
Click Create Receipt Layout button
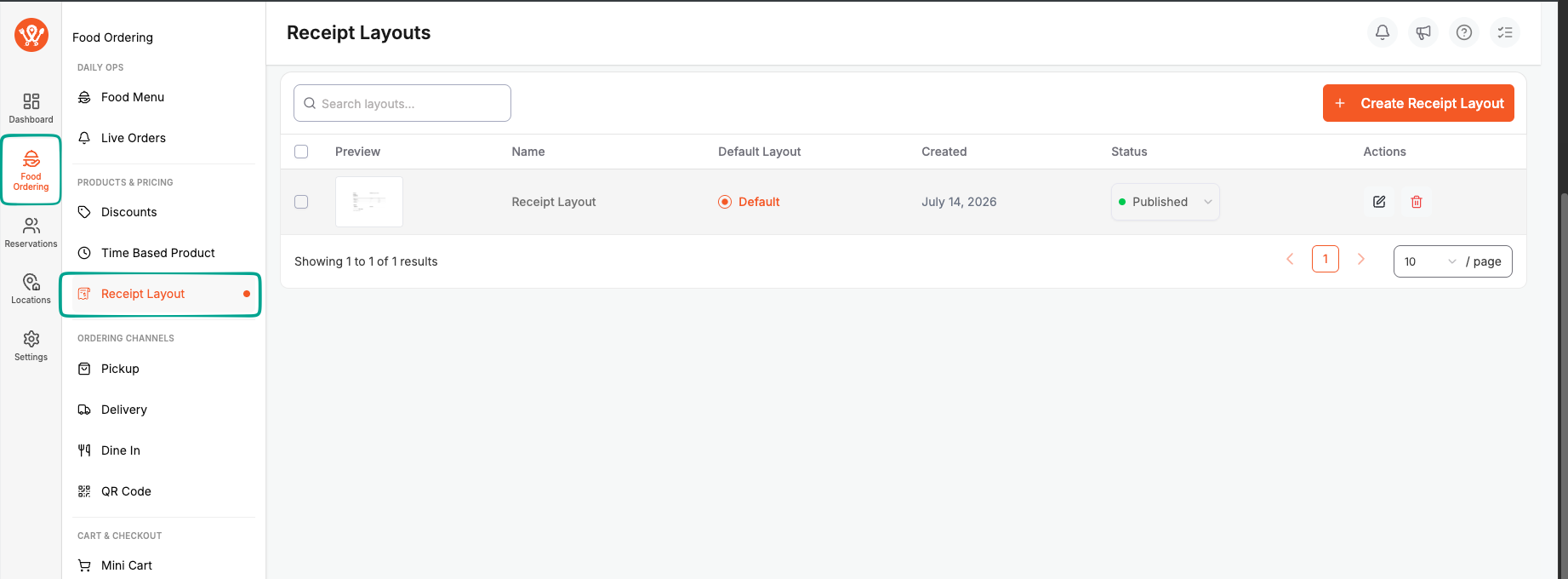[x=1418, y=103]
